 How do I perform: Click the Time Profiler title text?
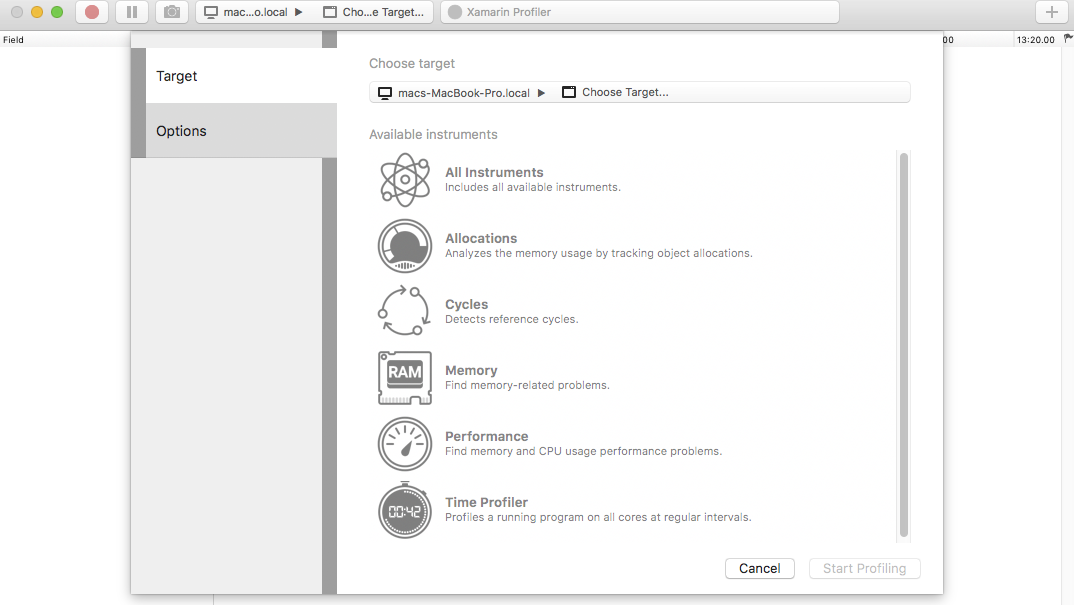(486, 502)
